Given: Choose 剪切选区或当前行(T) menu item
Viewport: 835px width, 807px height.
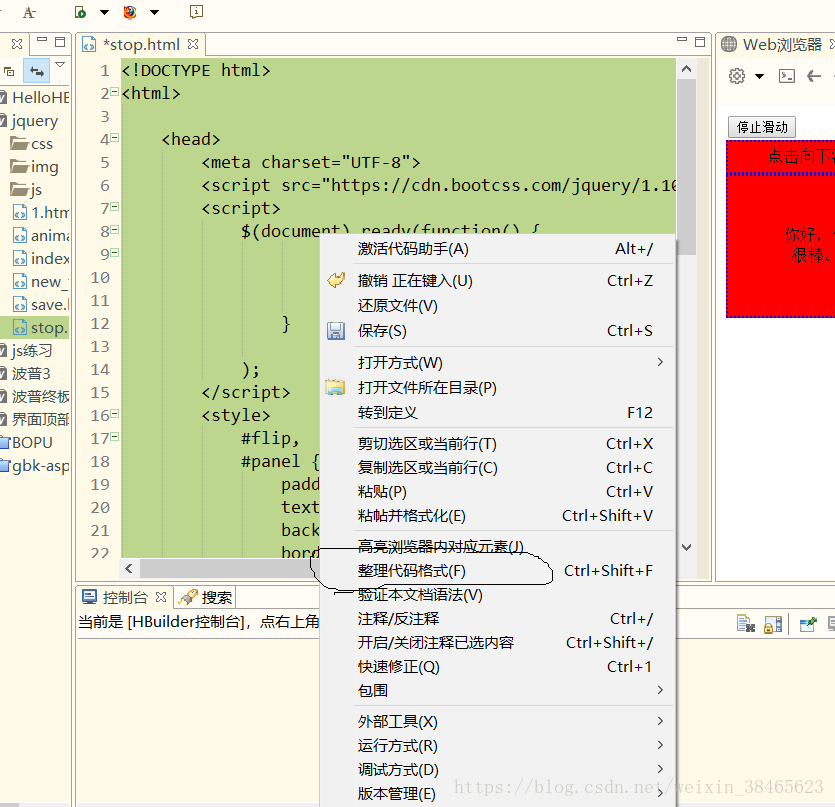Looking at the screenshot, I should coord(498,444).
